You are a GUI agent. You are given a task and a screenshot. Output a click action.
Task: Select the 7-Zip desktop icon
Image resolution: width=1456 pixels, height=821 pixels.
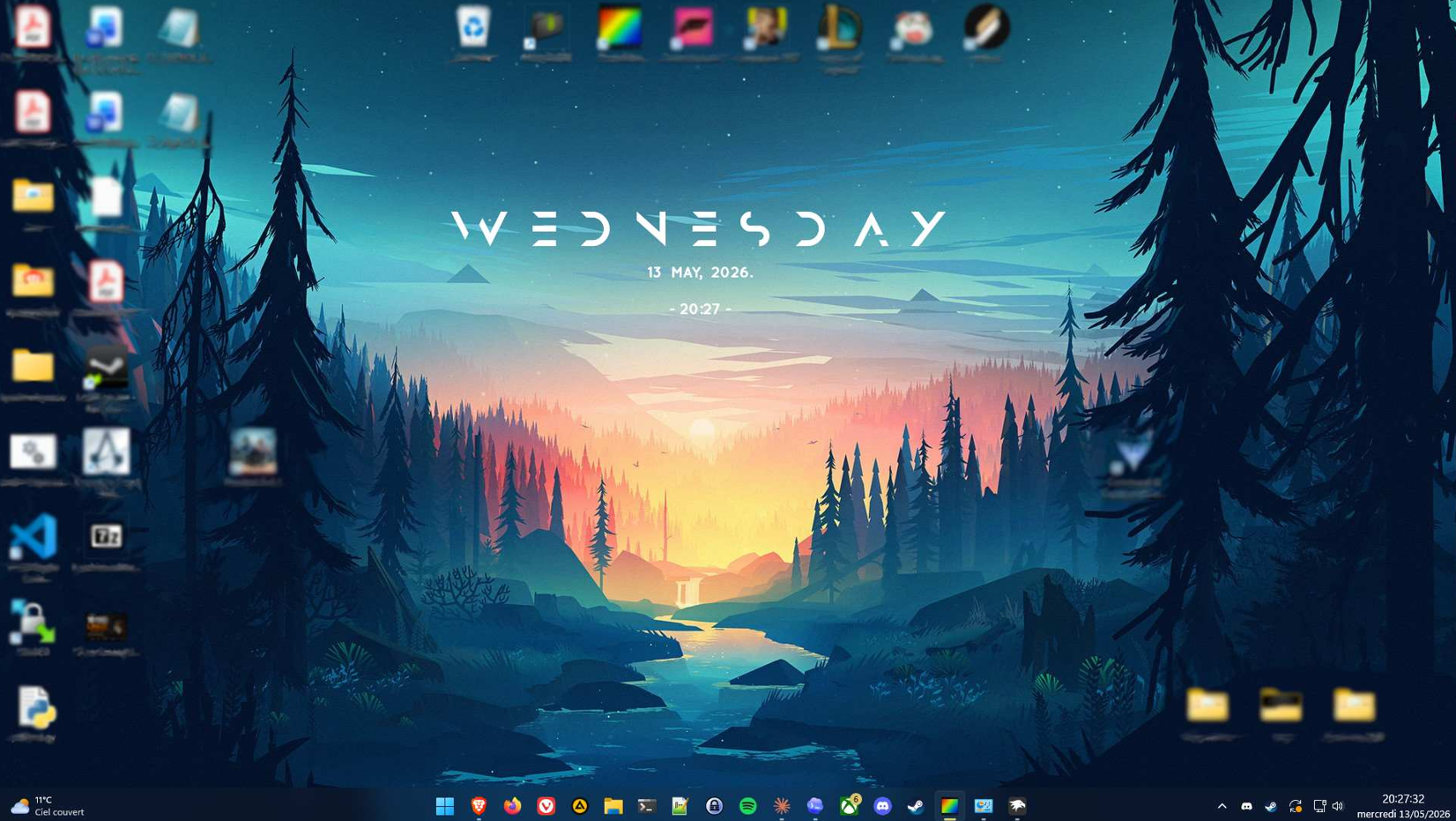coord(107,544)
